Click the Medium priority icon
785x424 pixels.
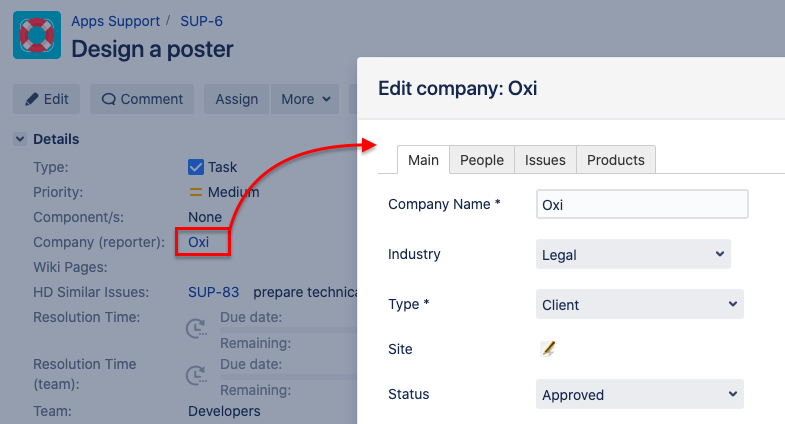coord(196,192)
